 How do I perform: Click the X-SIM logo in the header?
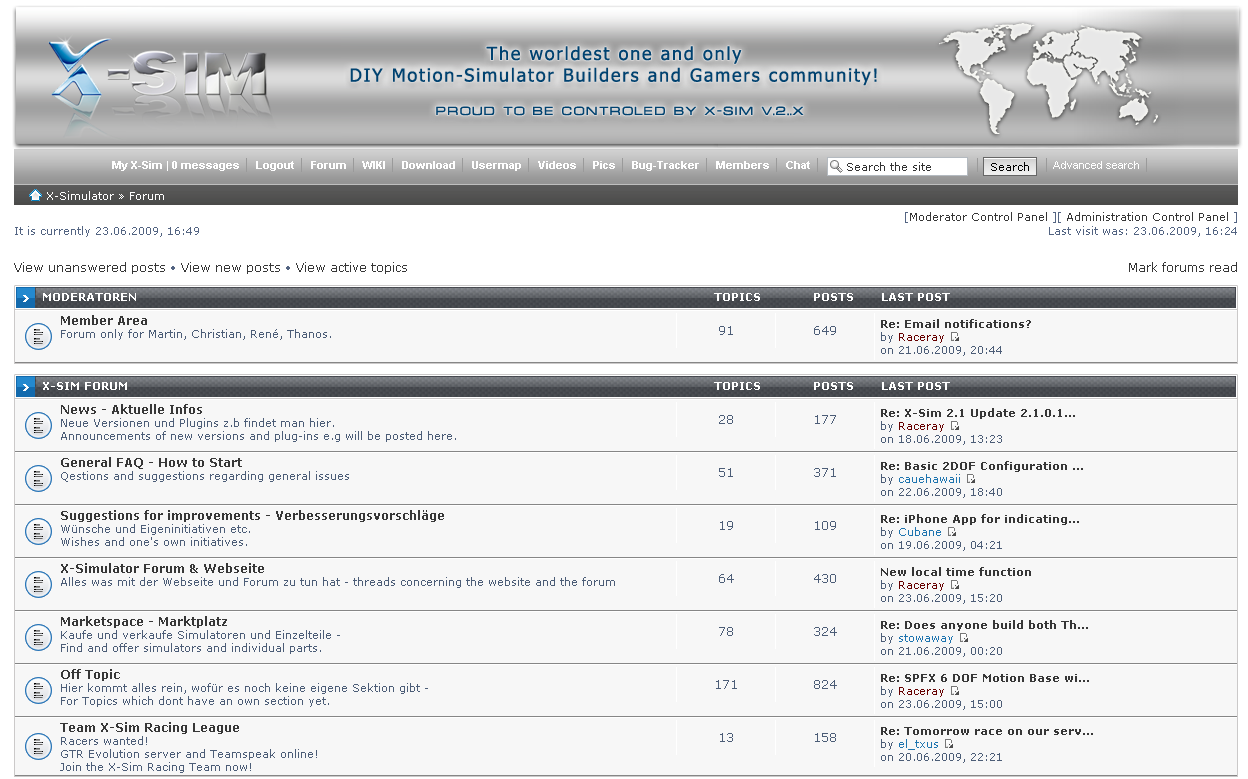pyautogui.click(x=160, y=85)
